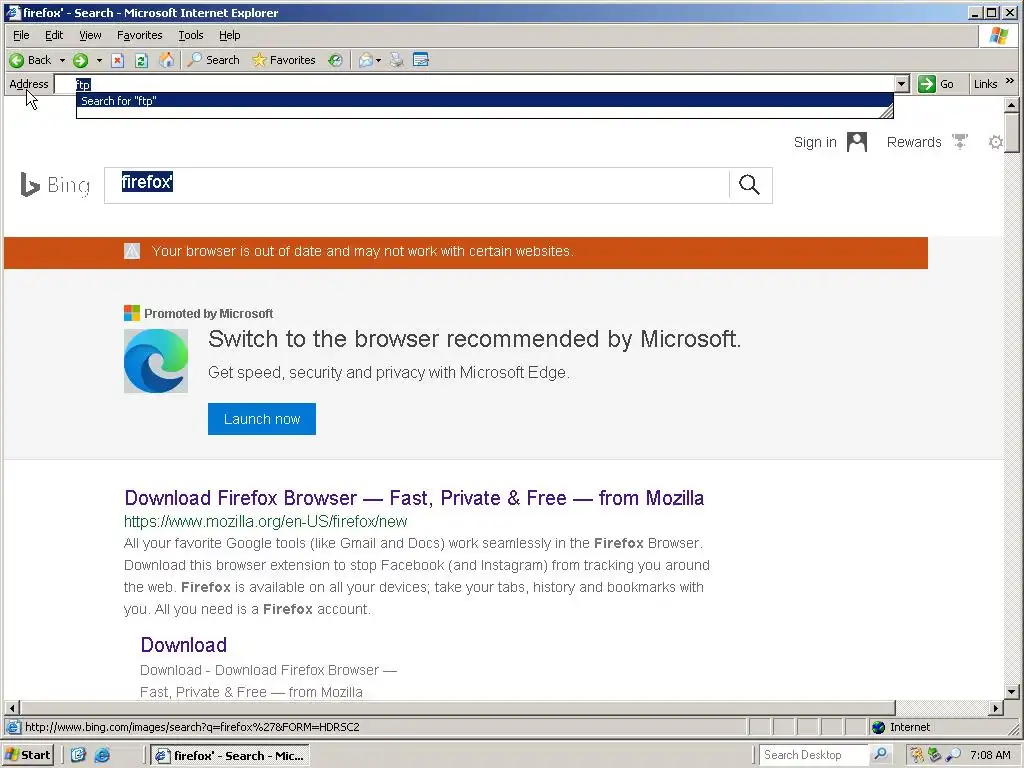Open the Download sublink
1024x768 pixels.
[x=184, y=645]
